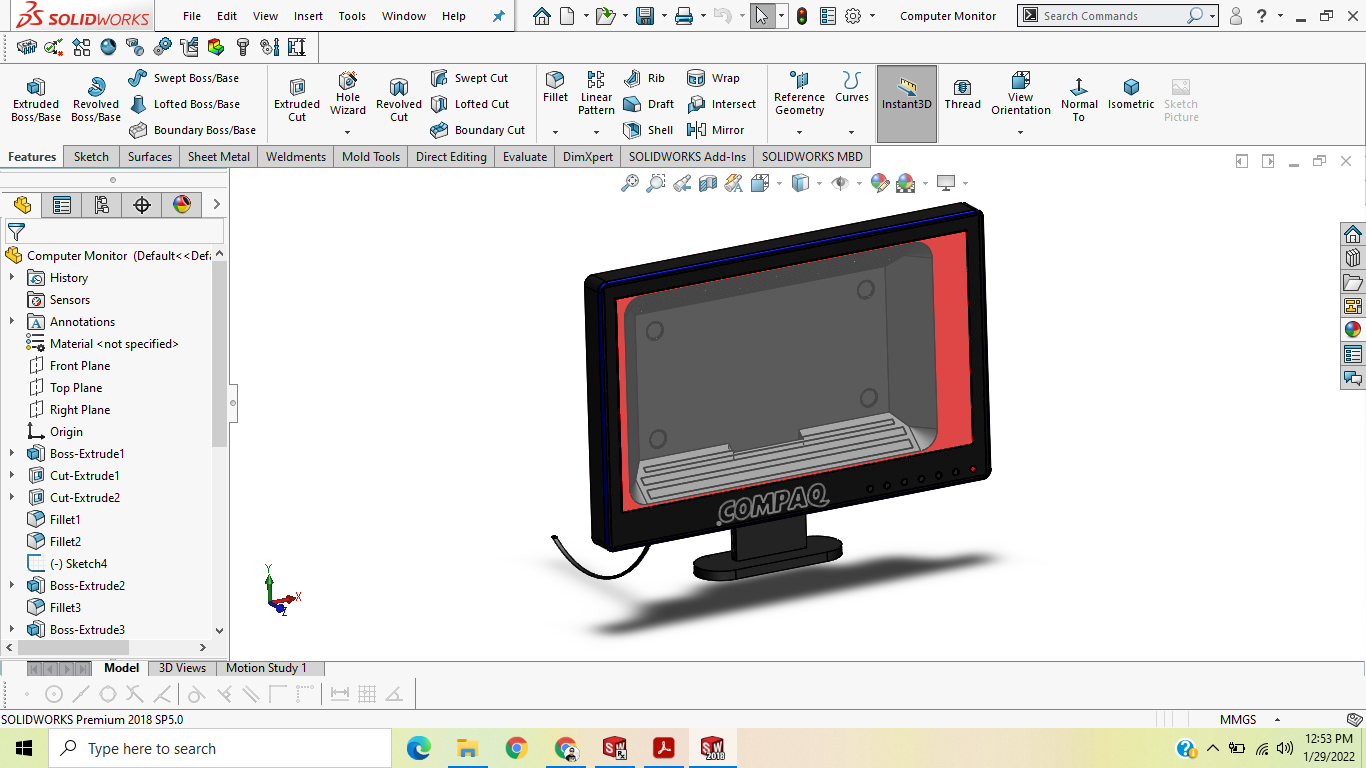Expand the Boss-Extrude1 feature node

click(x=12, y=454)
